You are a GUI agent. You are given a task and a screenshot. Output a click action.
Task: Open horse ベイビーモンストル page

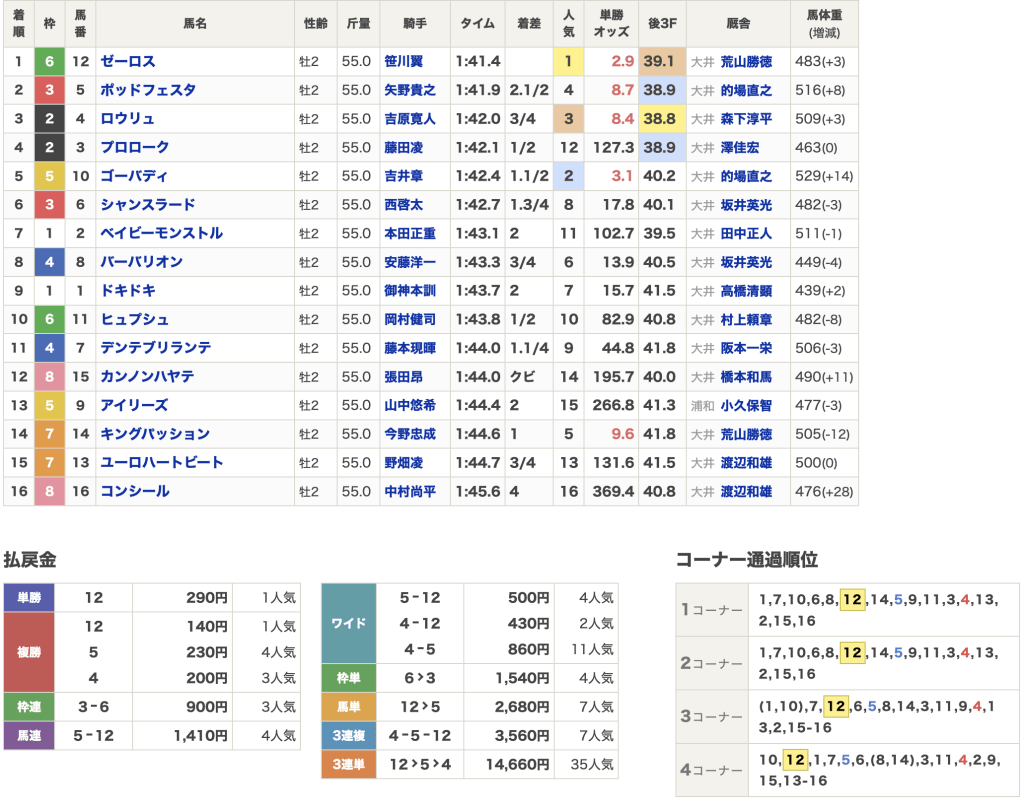(x=161, y=233)
